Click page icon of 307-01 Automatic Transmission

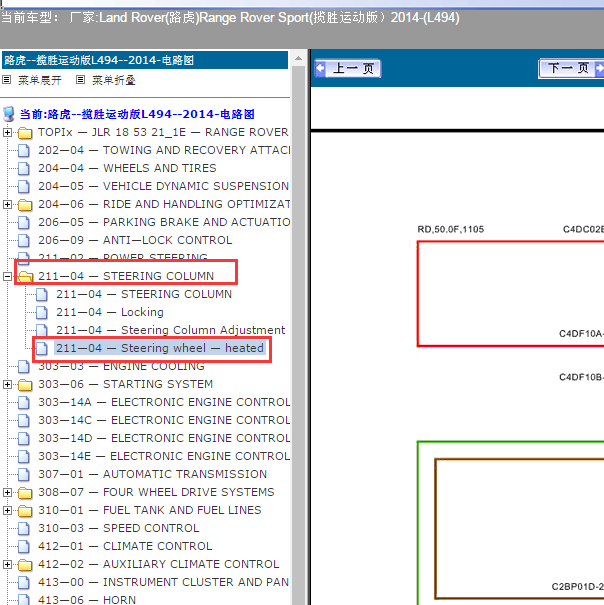coord(24,475)
